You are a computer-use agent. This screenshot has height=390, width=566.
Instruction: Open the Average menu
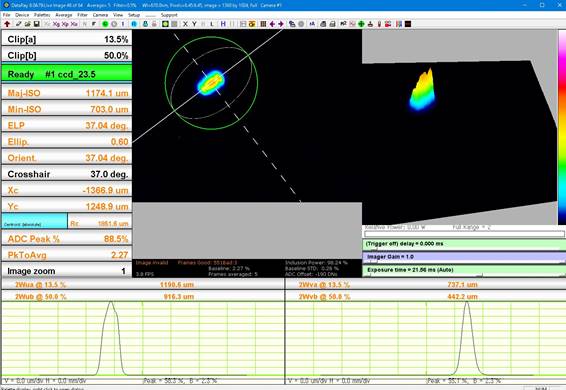pos(64,15)
